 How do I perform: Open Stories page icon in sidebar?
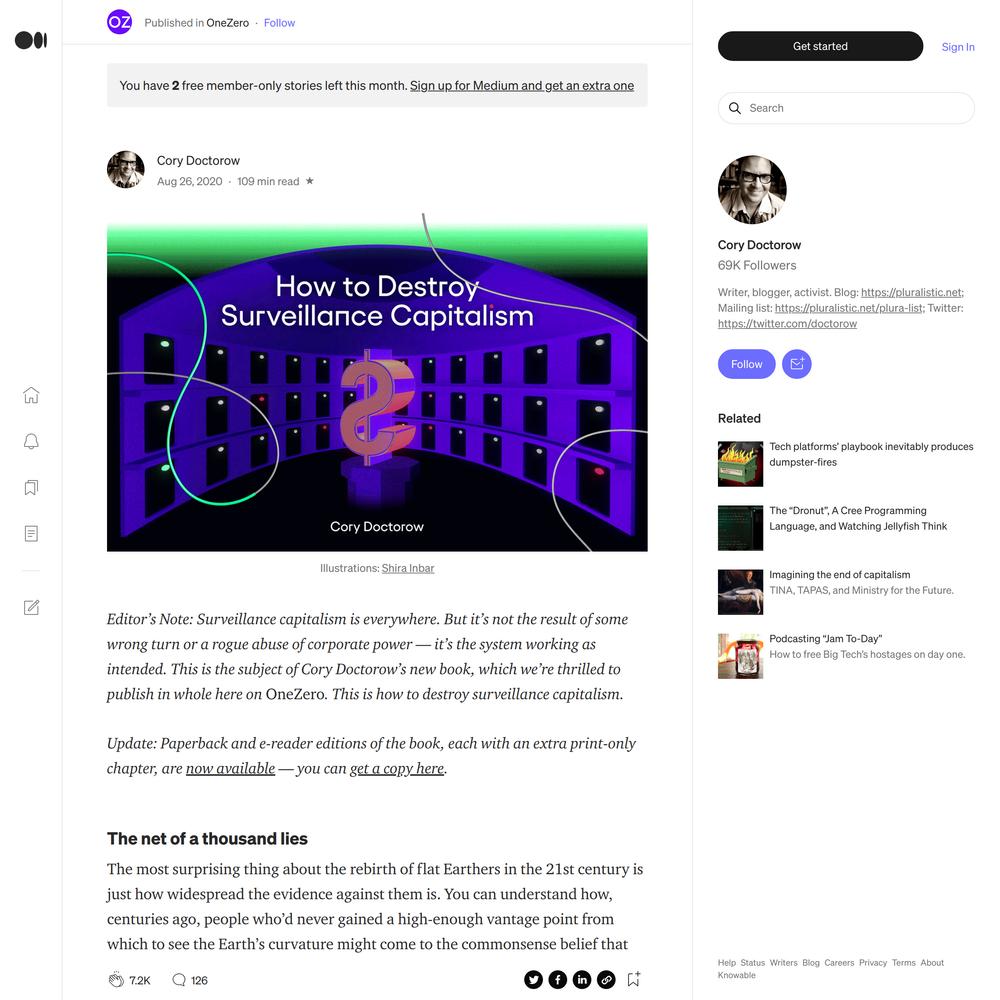tap(31, 533)
